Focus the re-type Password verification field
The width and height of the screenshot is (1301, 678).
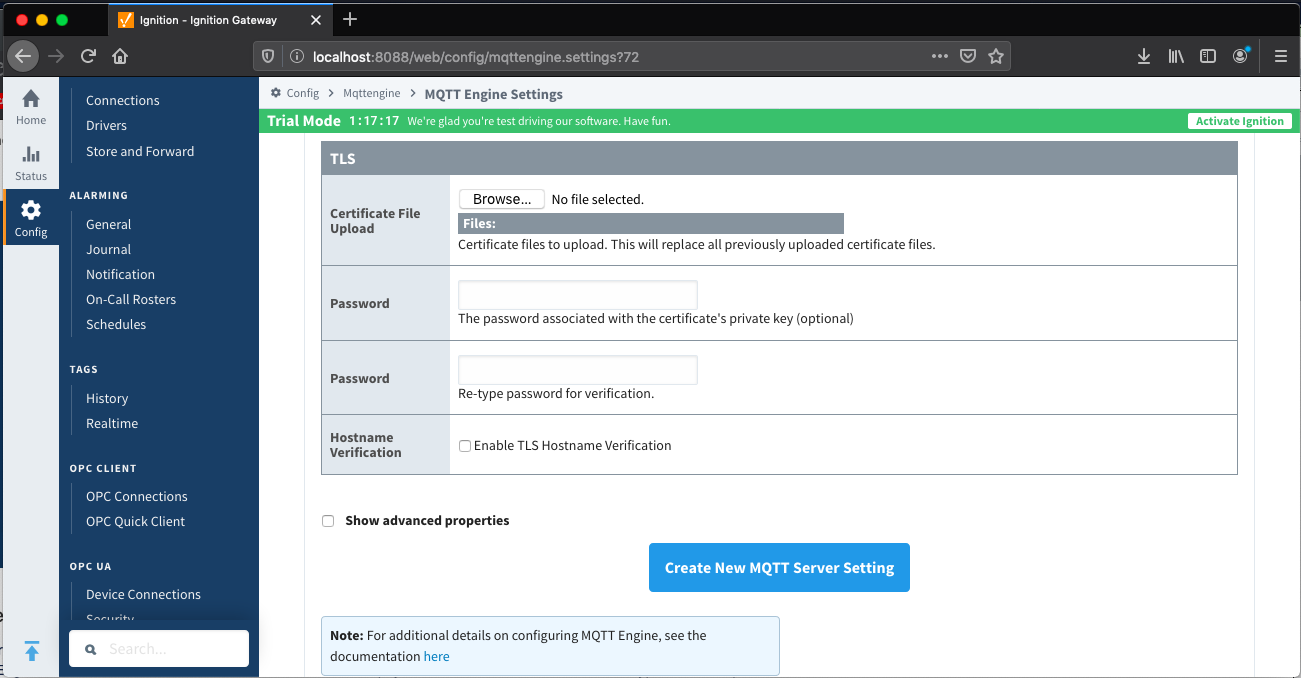click(578, 370)
